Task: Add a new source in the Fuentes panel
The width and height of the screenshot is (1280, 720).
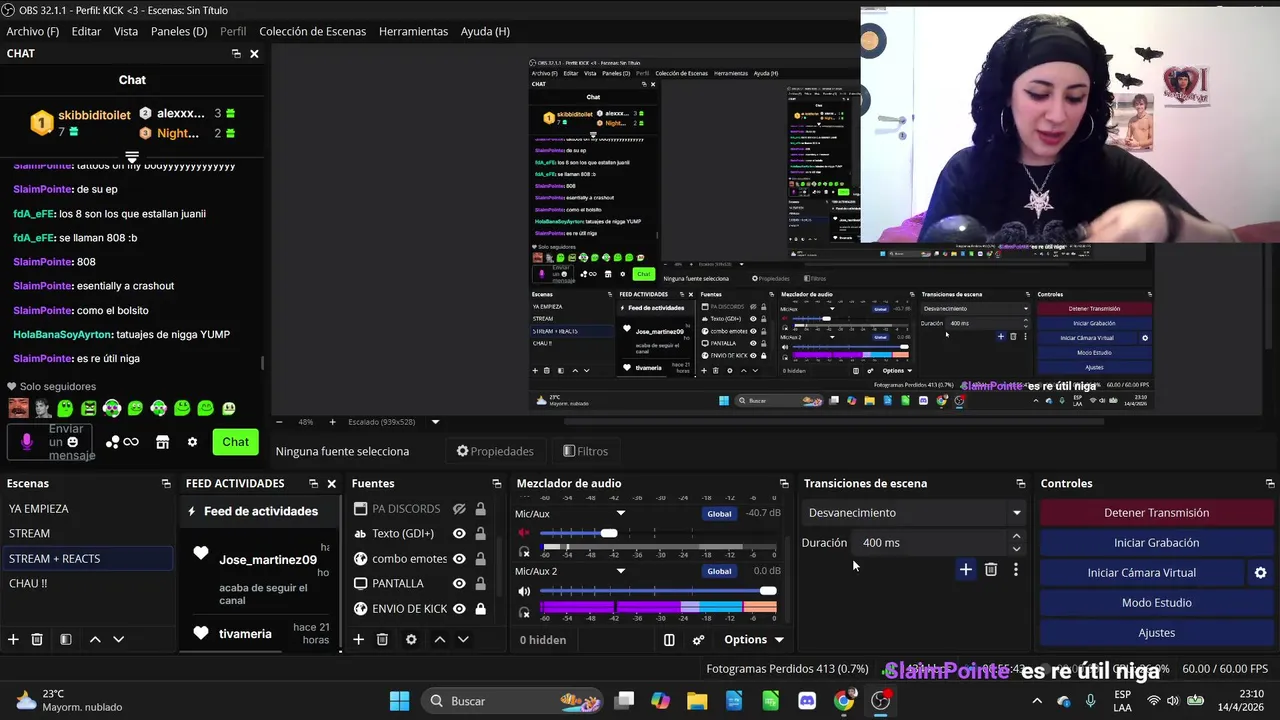Action: point(358,639)
